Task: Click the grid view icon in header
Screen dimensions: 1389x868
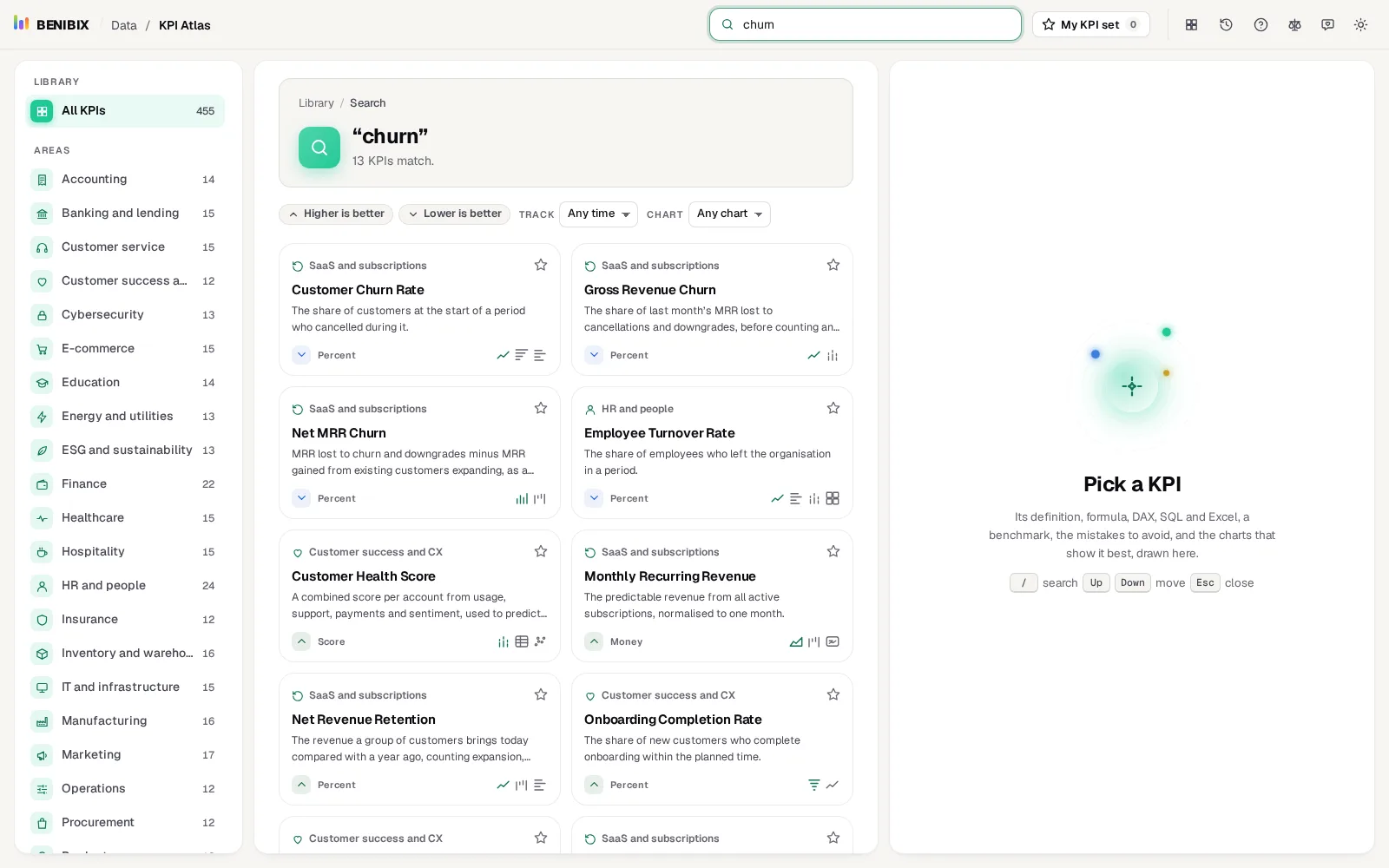Action: [1191, 25]
